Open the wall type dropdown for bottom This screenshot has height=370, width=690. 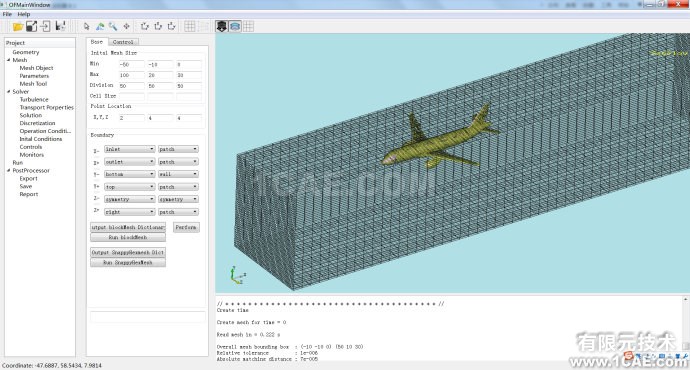178,174
